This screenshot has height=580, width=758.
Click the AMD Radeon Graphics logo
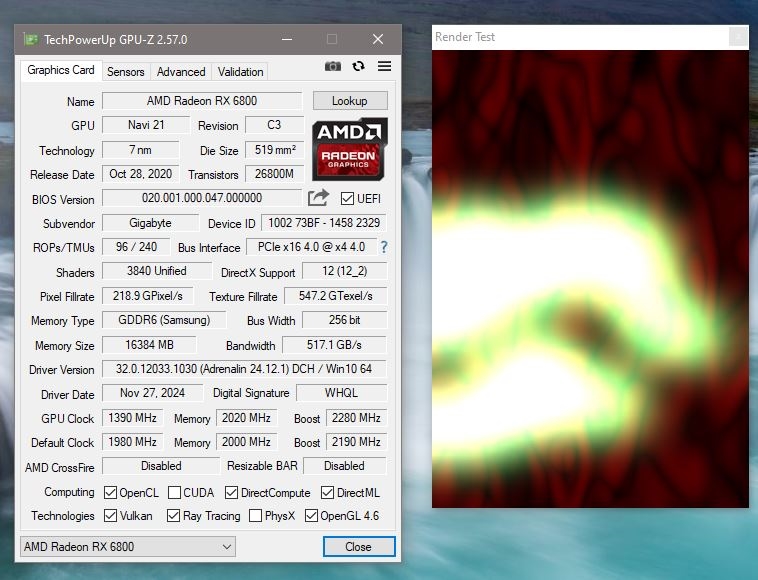[350, 149]
